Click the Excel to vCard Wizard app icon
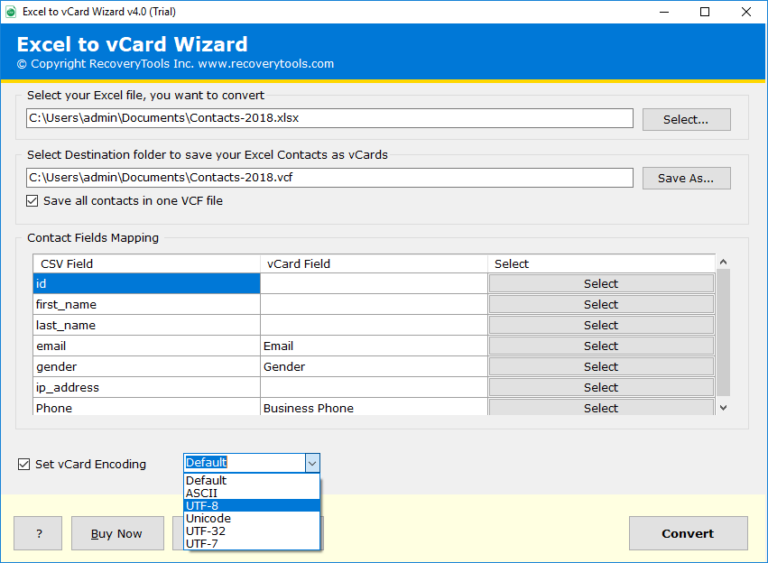This screenshot has width=768, height=563. pyautogui.click(x=10, y=12)
